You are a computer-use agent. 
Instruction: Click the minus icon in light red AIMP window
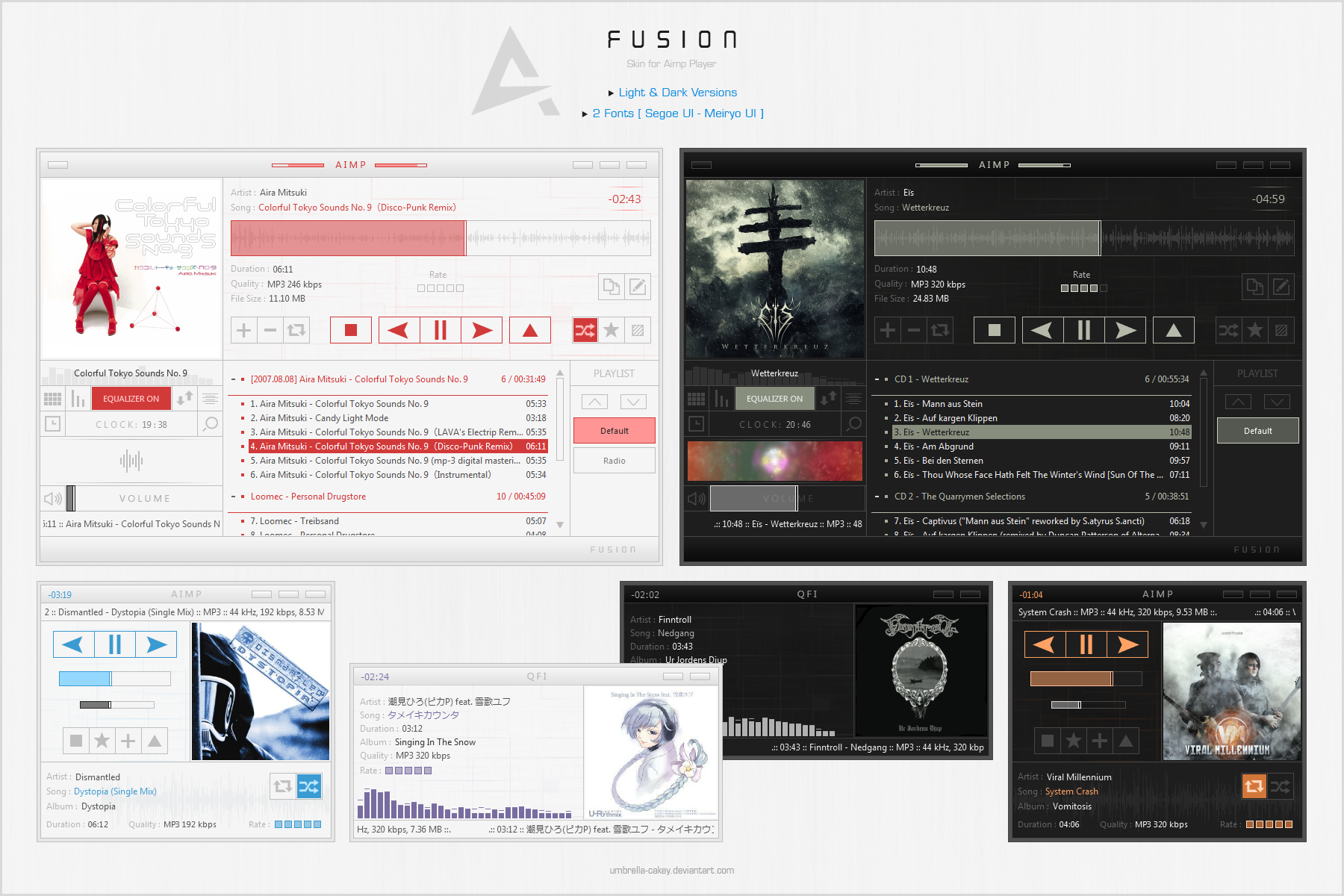tap(270, 330)
